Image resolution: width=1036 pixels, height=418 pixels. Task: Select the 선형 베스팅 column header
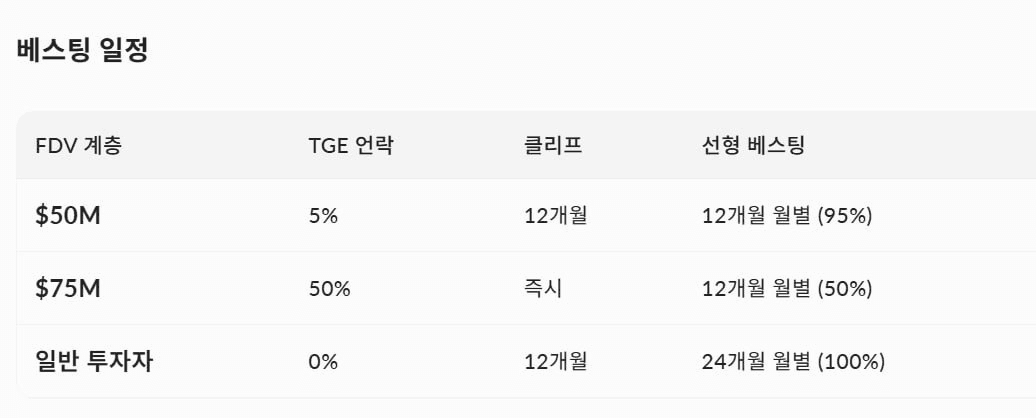click(x=753, y=145)
